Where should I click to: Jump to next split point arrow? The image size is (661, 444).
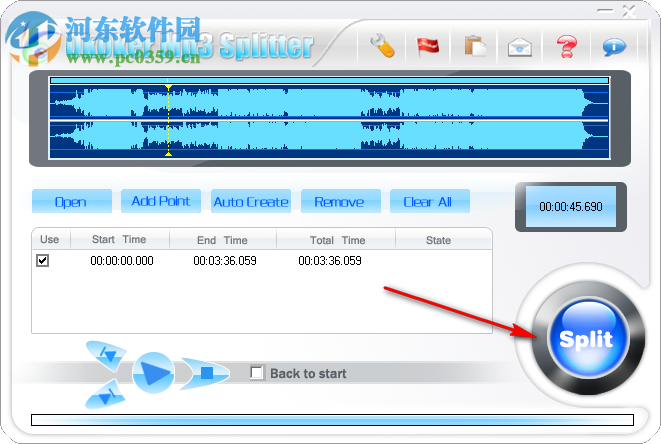pos(105,395)
